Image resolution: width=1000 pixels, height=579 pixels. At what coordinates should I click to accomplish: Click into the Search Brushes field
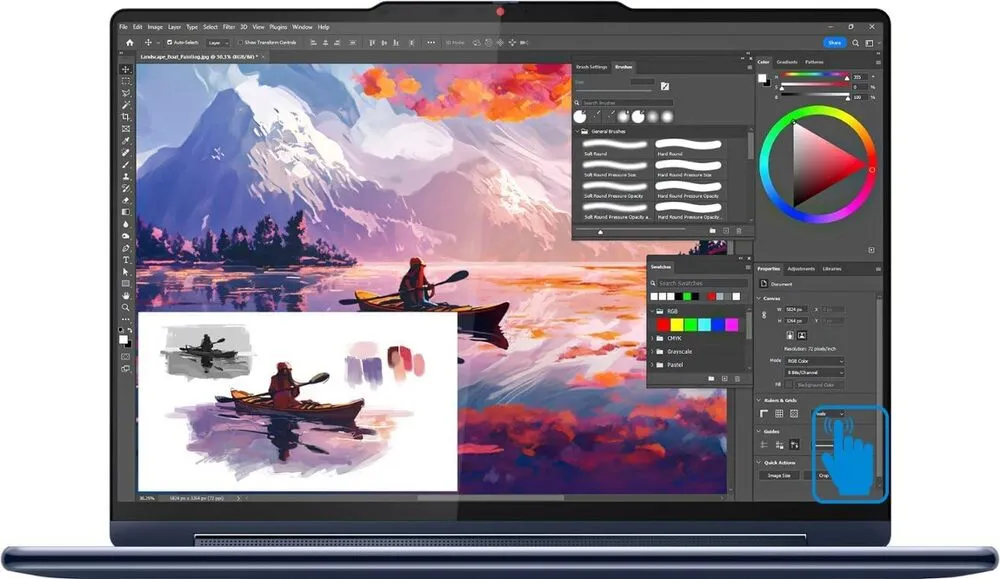(x=627, y=103)
